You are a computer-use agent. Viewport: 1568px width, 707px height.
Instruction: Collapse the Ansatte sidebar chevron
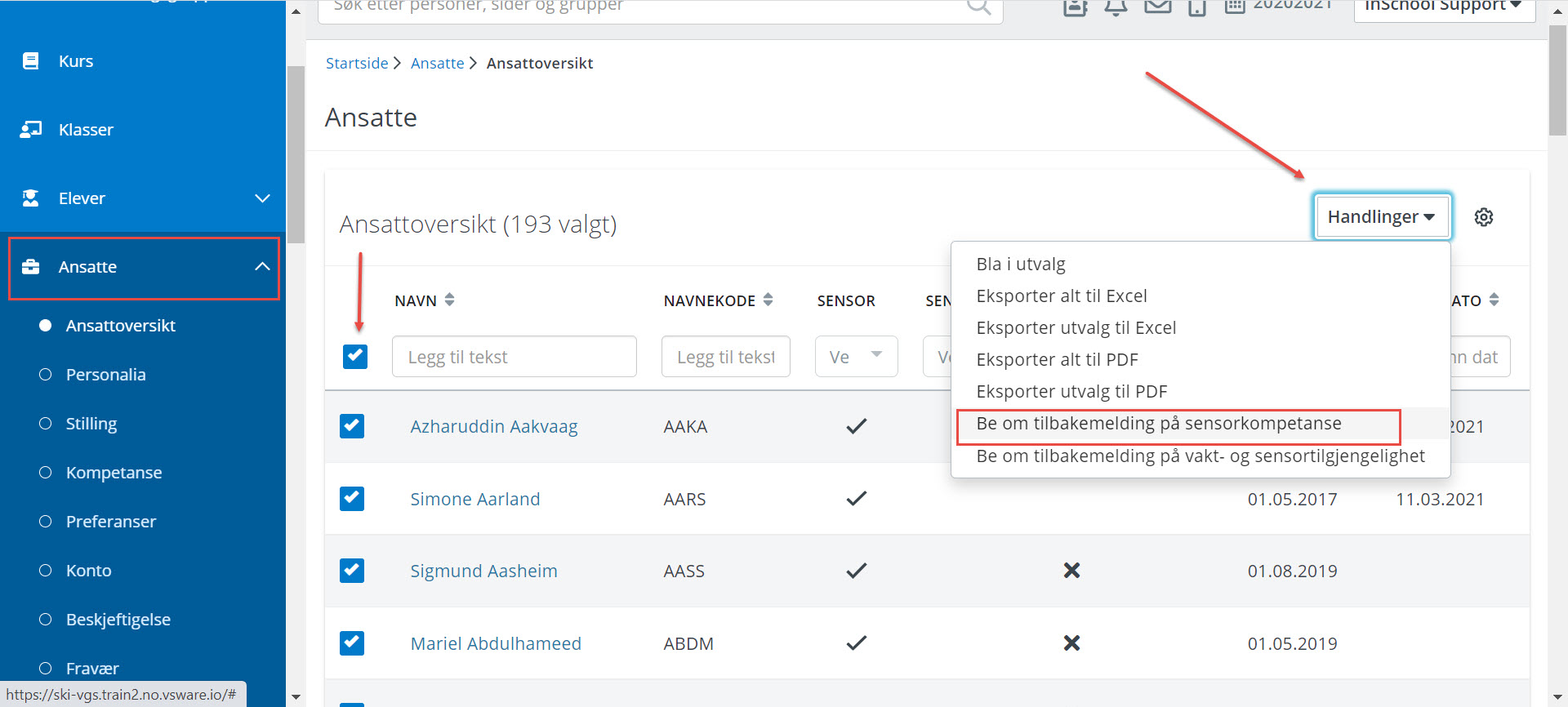tap(262, 266)
